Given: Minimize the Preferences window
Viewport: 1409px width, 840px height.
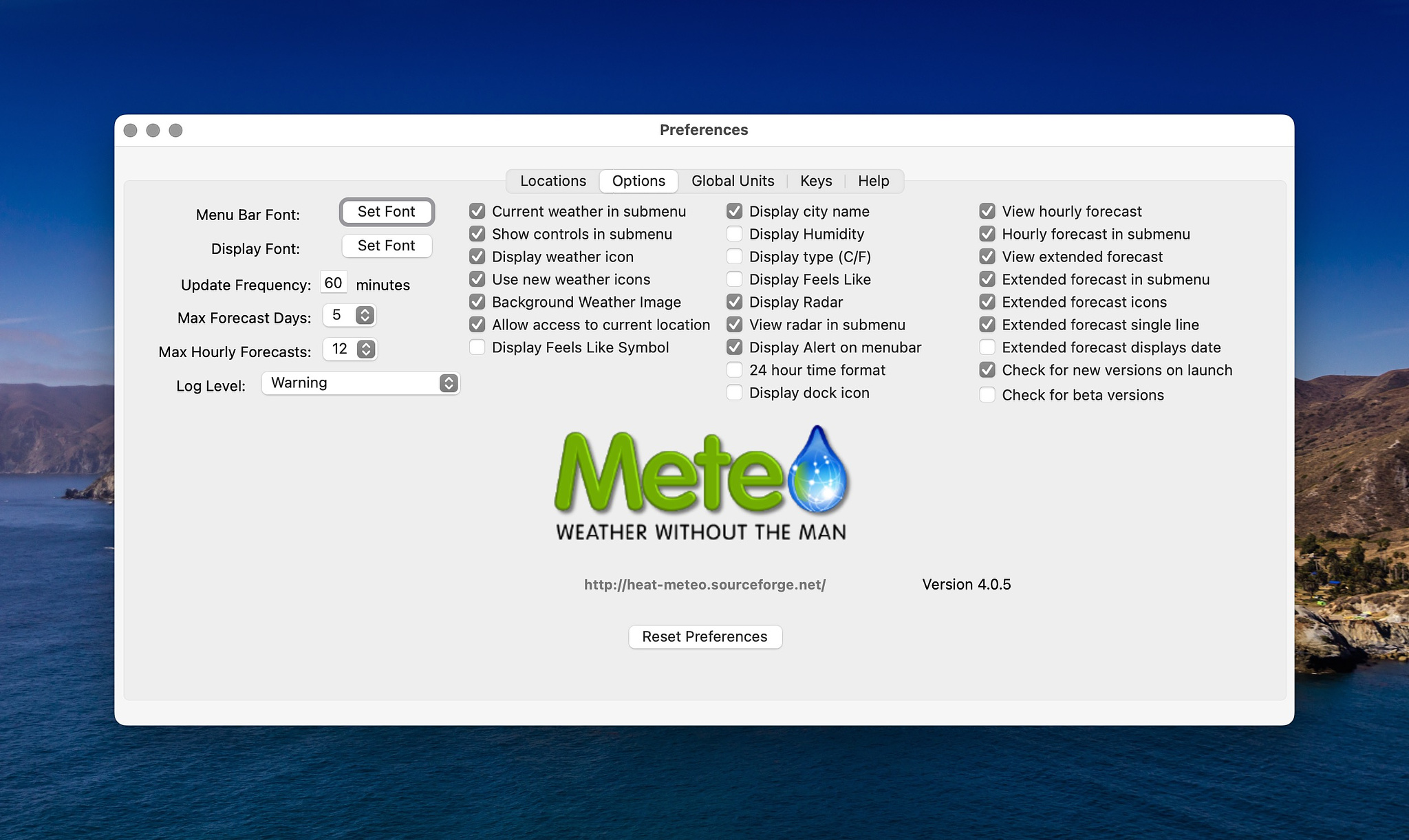Looking at the screenshot, I should (153, 130).
